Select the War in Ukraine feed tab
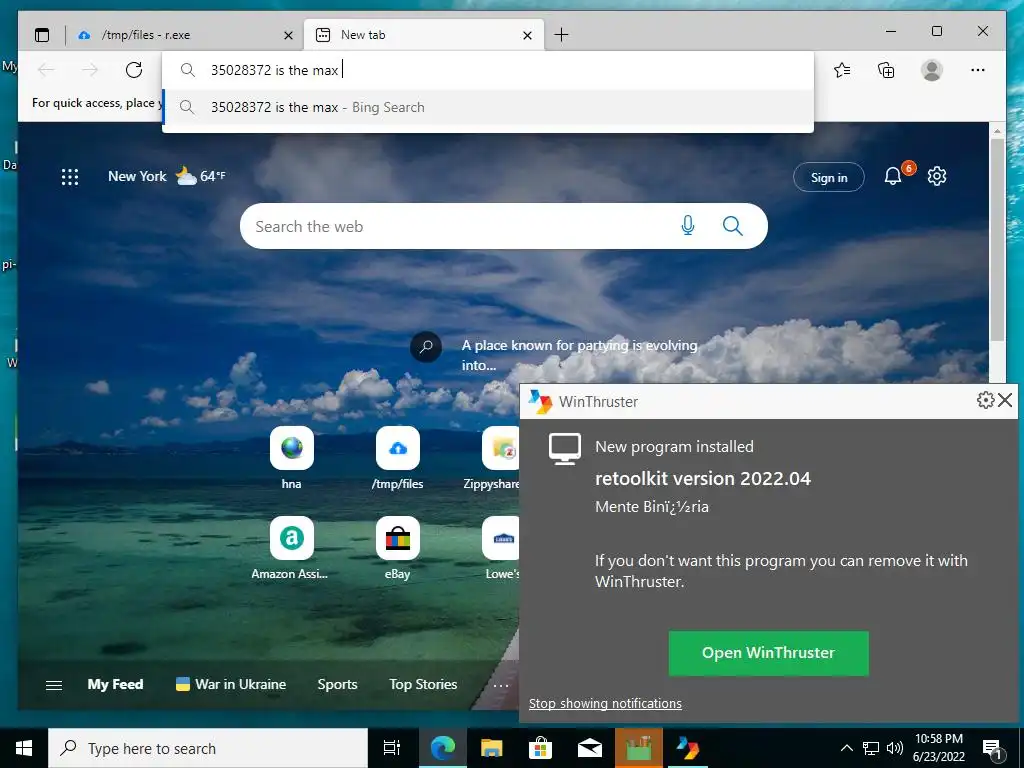 click(231, 684)
